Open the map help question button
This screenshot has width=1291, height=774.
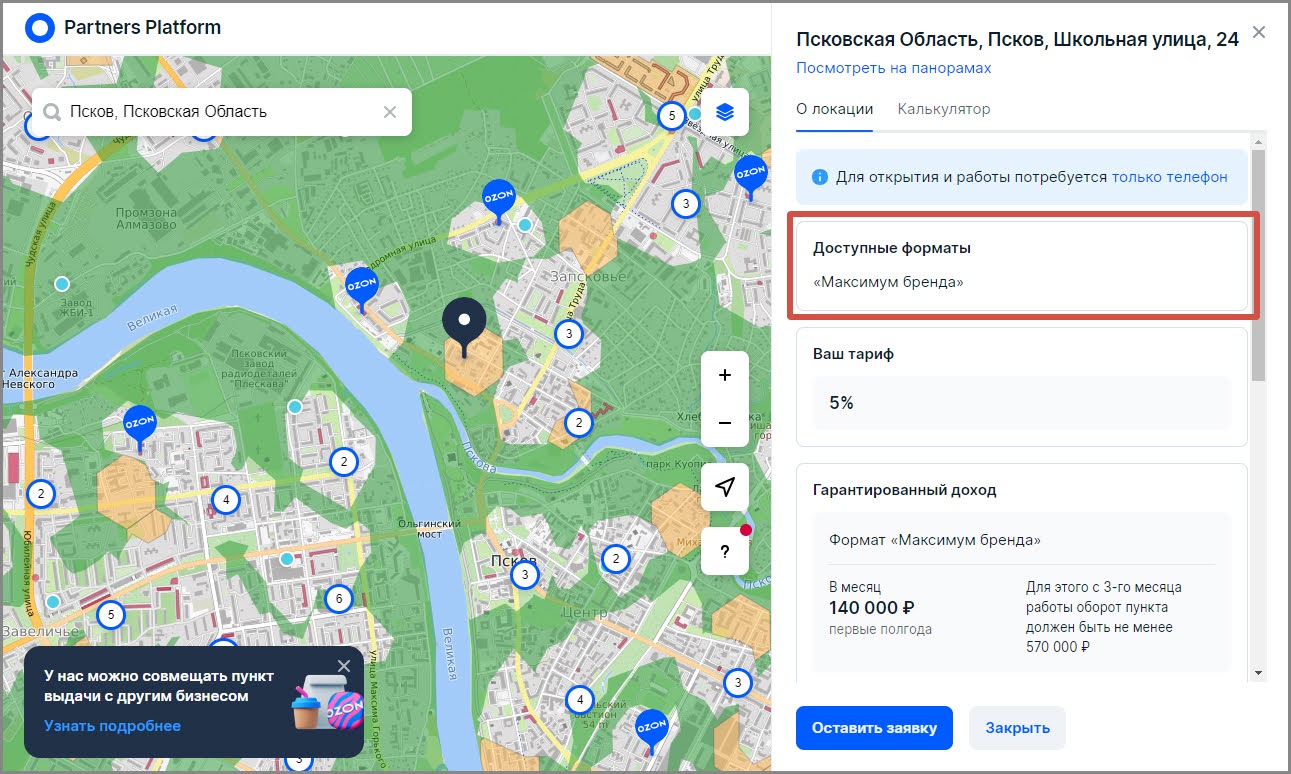(x=725, y=551)
